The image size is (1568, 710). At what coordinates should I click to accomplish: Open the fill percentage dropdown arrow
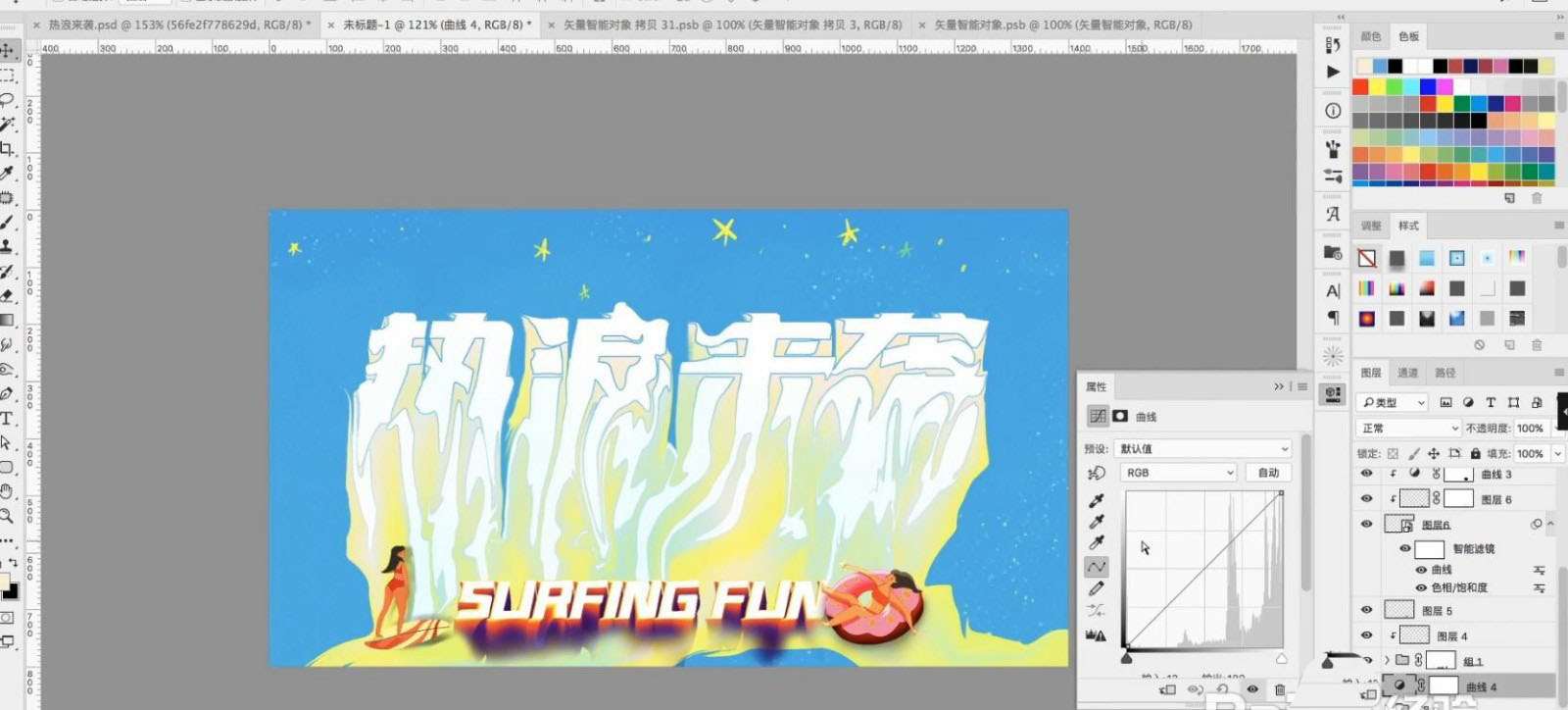coord(1558,453)
